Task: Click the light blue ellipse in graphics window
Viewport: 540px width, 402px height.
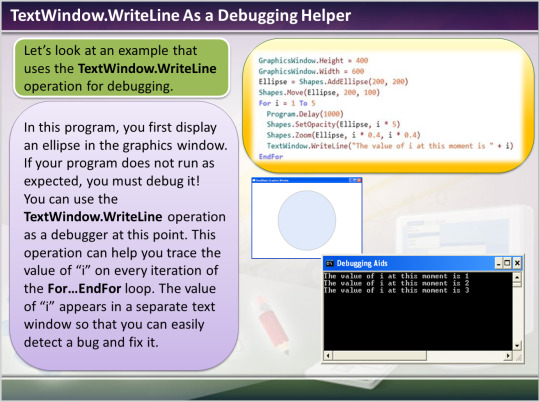Action: click(x=307, y=220)
